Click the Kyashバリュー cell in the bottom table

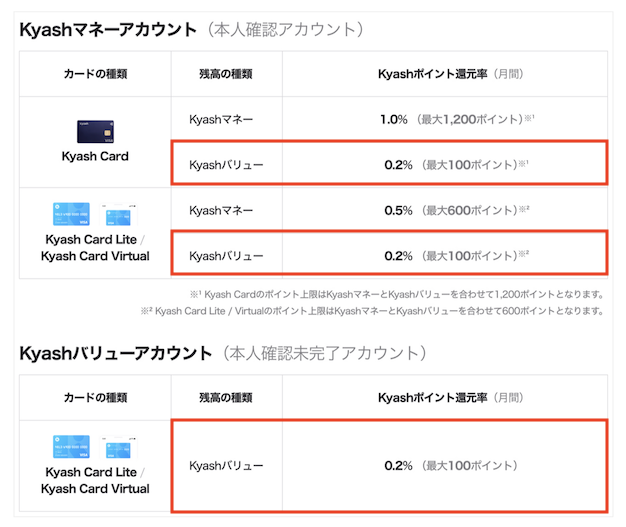(226, 466)
